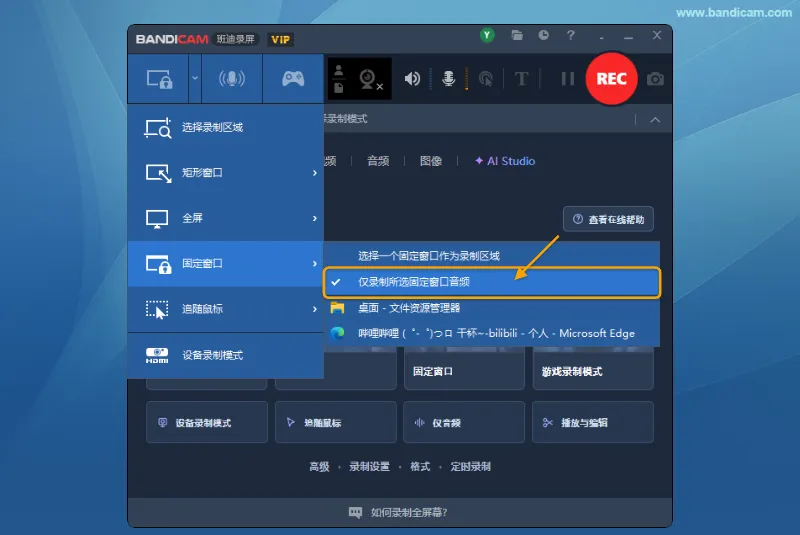The width and height of the screenshot is (800, 535).
Task: Toggle the microphone icon in toolbar
Action: (x=448, y=79)
